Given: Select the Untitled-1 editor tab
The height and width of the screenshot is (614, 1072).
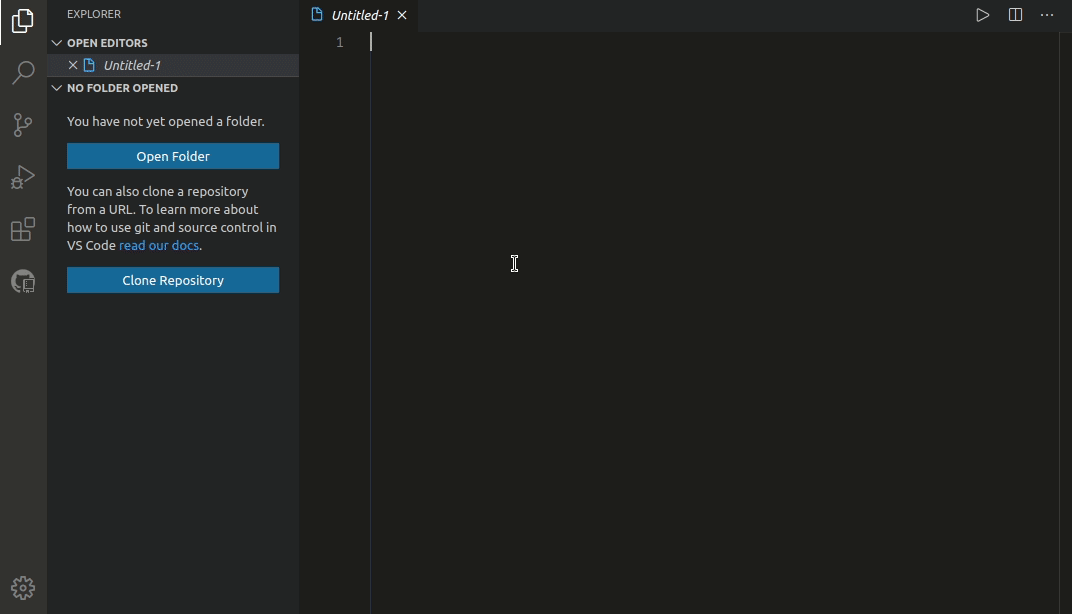Looking at the screenshot, I should 358,15.
